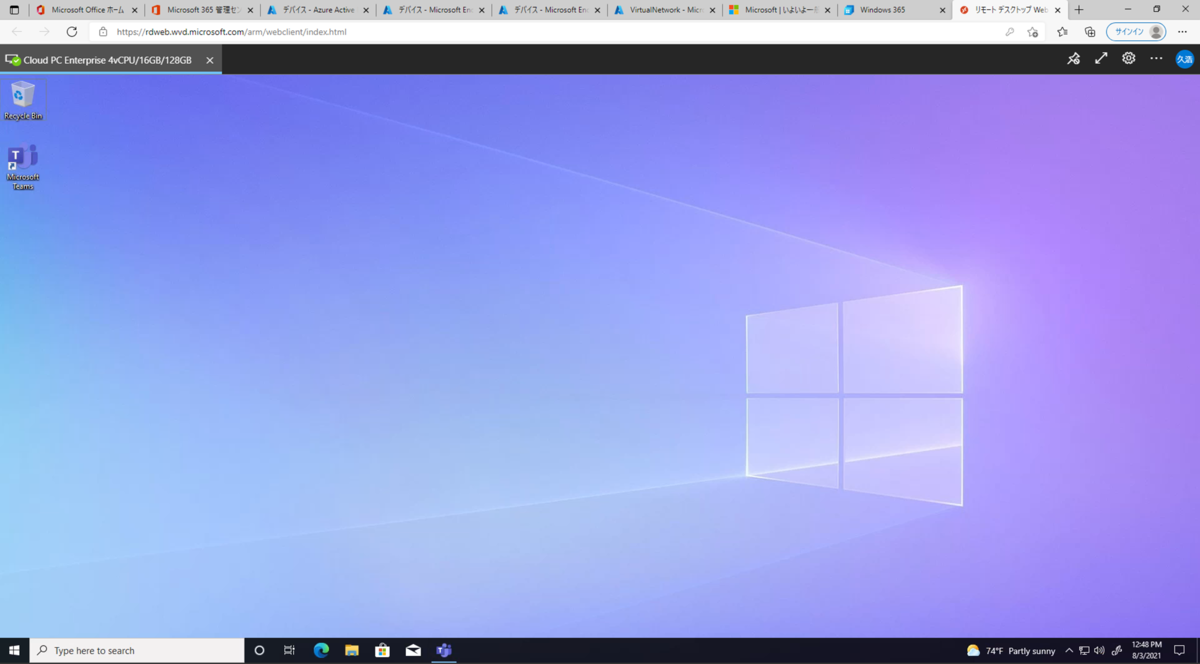Viewport: 1200px width, 664px height.
Task: Switch to Microsoft 365 管理センター tab
Action: click(x=201, y=10)
